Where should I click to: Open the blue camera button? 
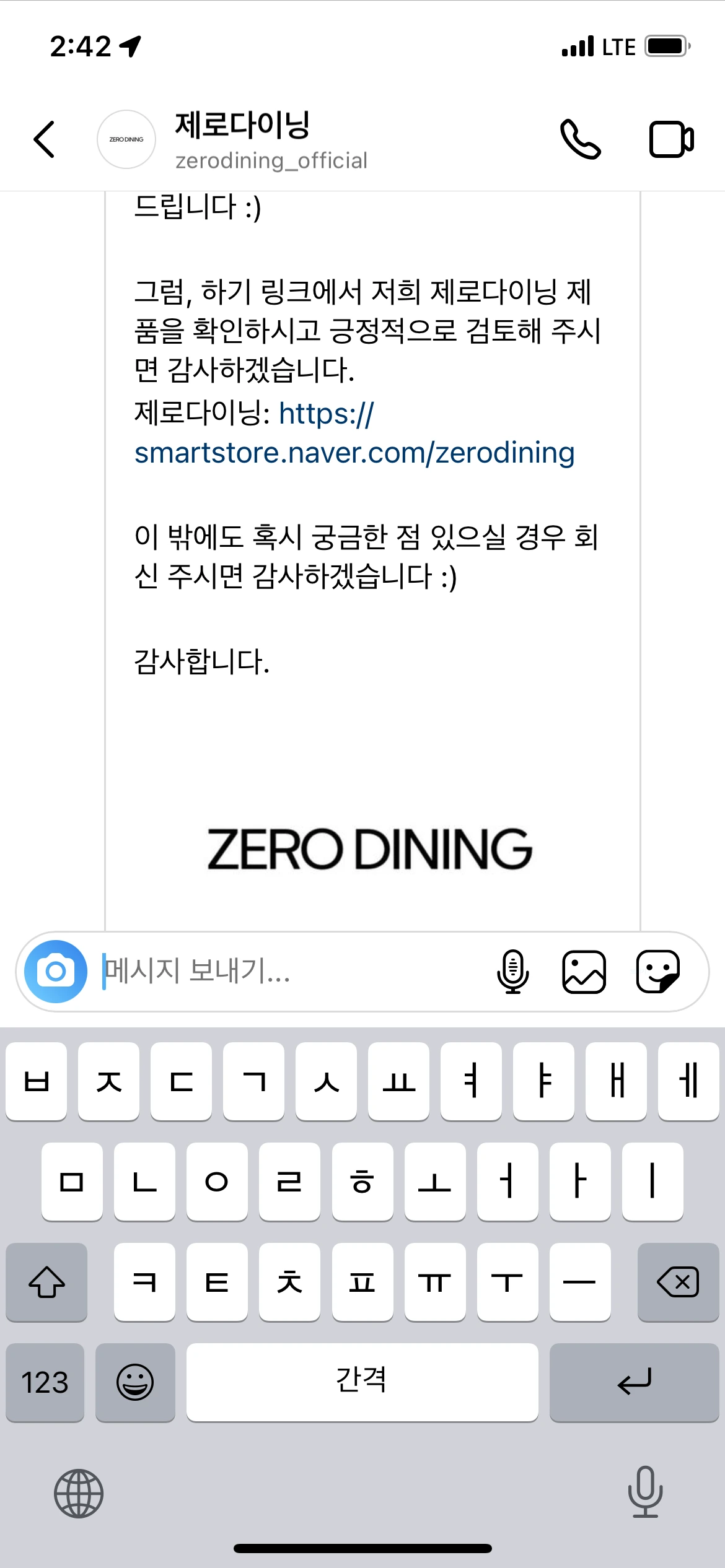pos(56,971)
